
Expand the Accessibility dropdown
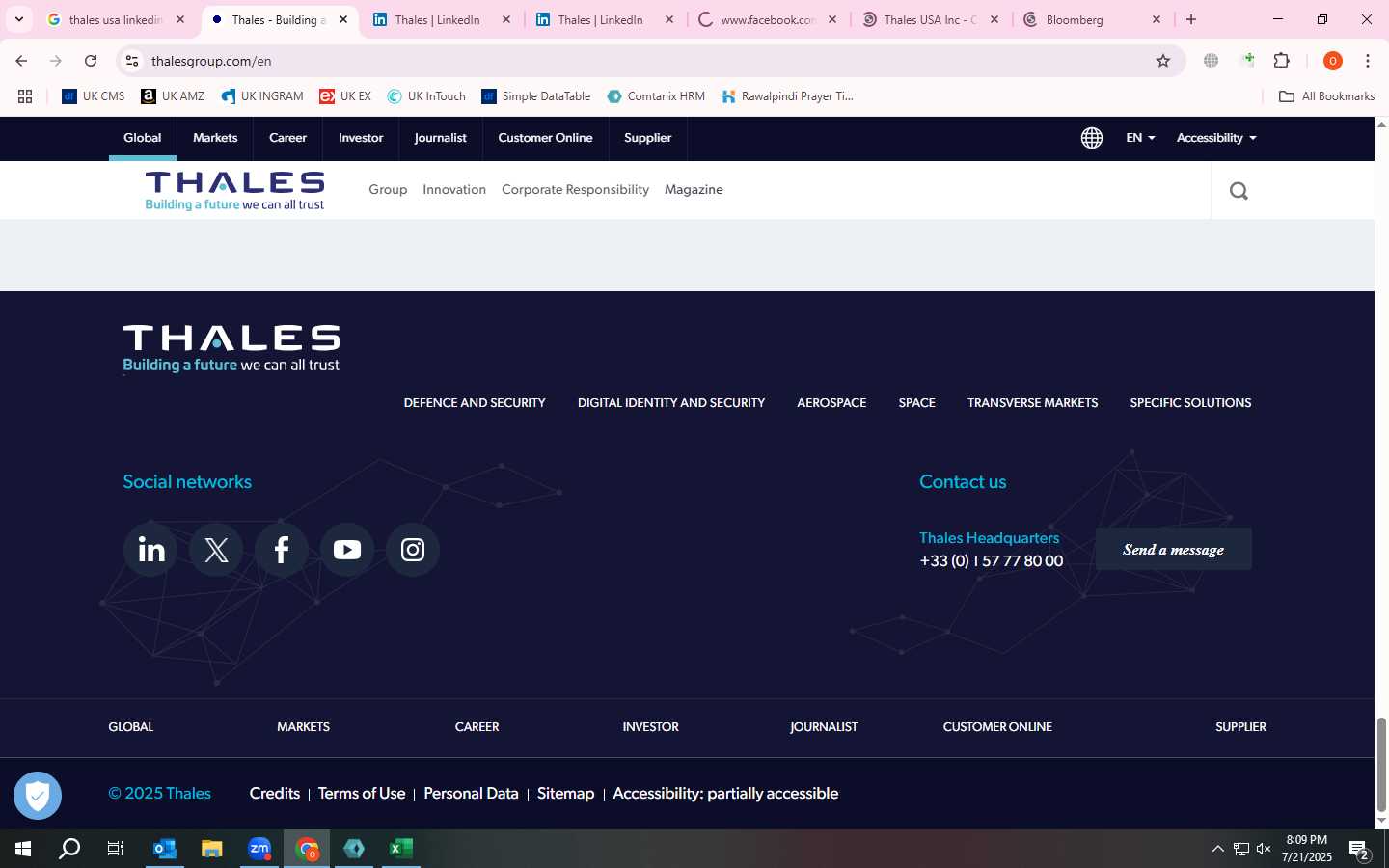click(1216, 138)
